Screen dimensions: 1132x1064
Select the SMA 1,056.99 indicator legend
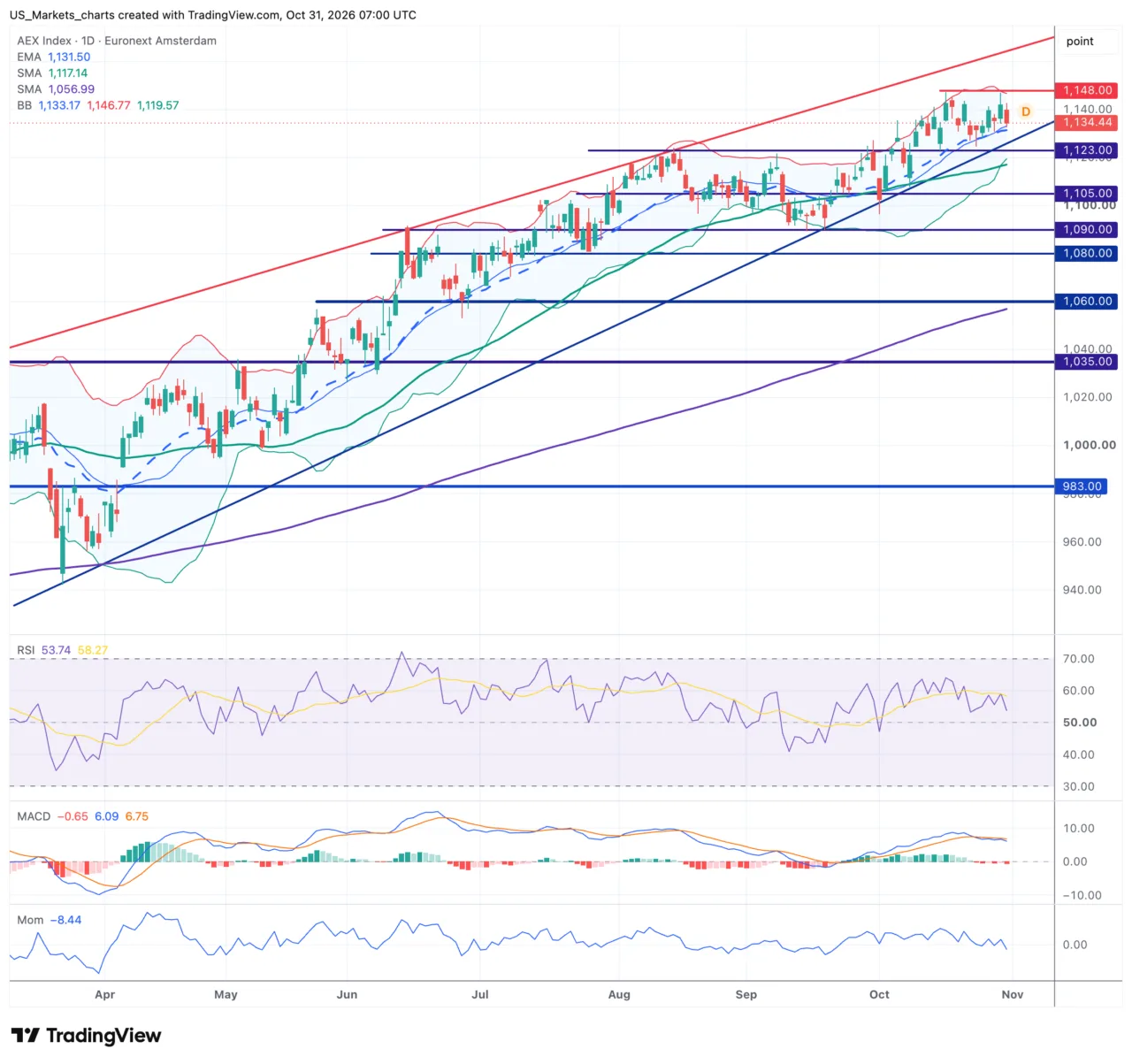click(56, 89)
